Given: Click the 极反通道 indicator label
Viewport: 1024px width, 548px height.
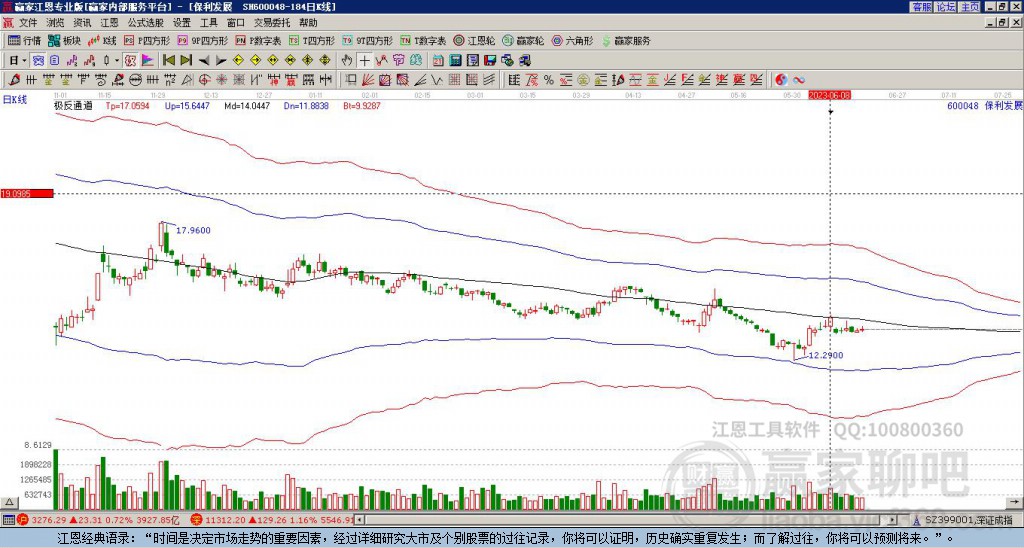Looking at the screenshot, I should point(73,105).
